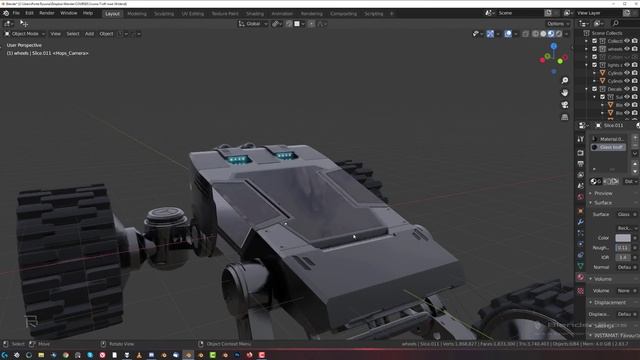640x360 pixels.
Task: Open the Window menu
Action: (x=69, y=13)
